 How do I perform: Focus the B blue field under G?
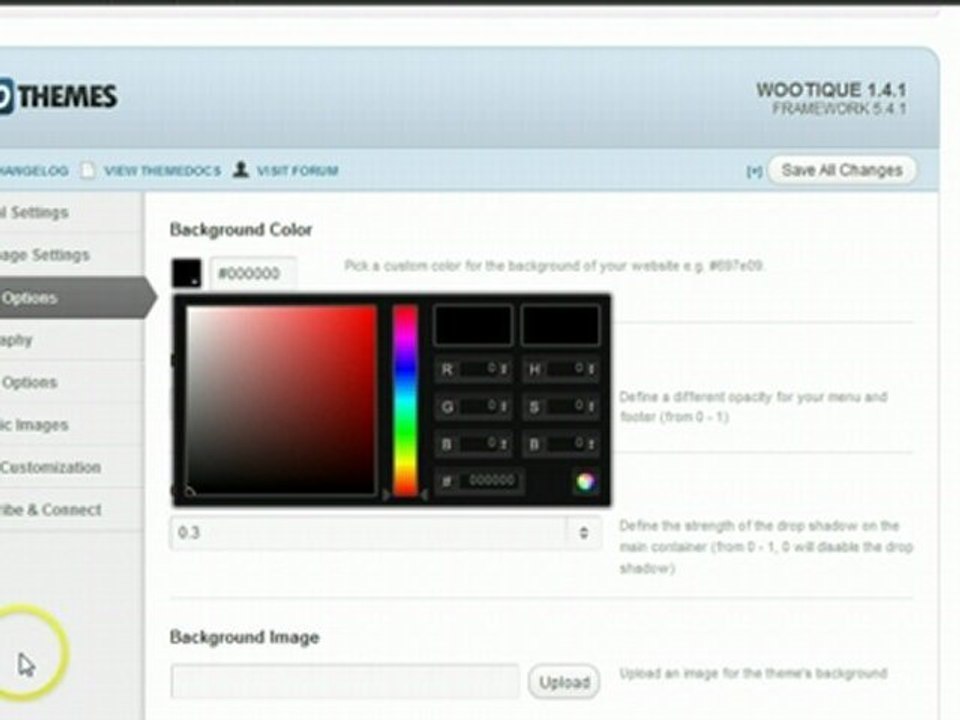coord(473,444)
